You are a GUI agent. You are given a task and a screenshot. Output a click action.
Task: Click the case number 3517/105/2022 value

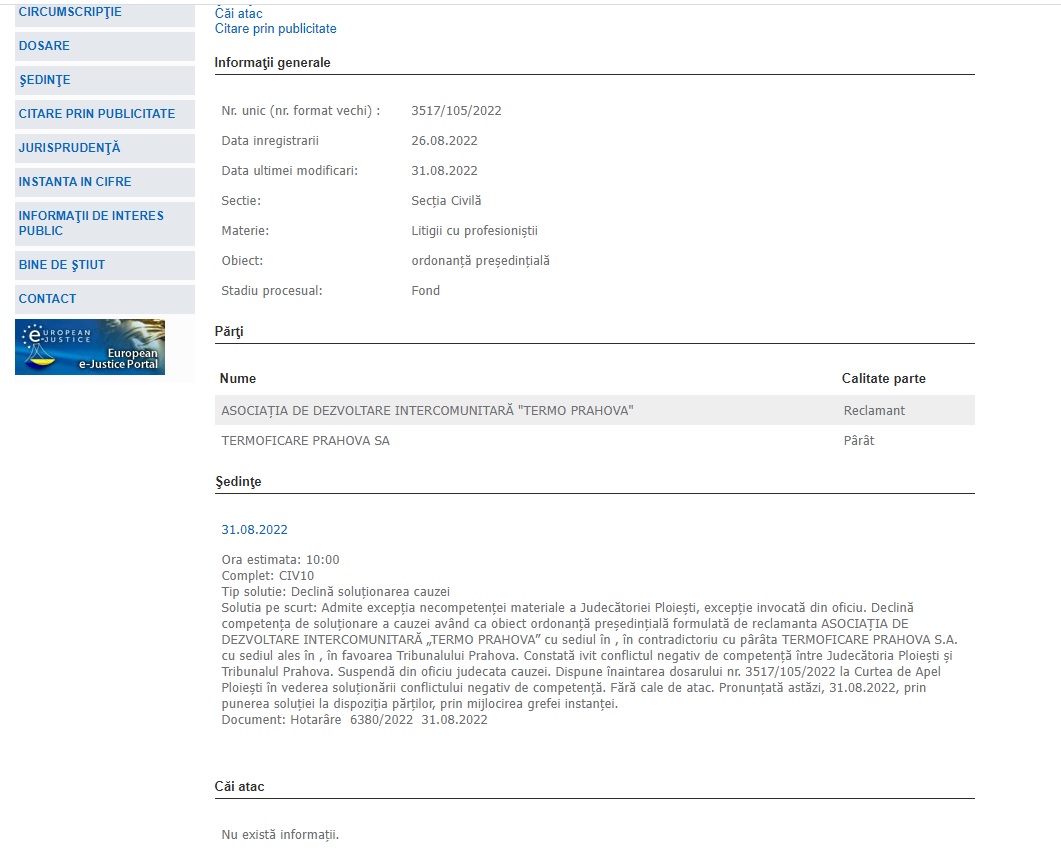coord(456,111)
